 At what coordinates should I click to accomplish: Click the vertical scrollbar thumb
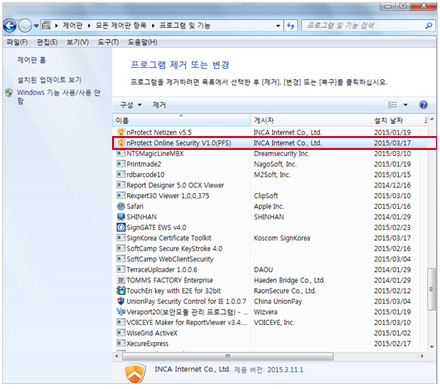click(x=432, y=289)
